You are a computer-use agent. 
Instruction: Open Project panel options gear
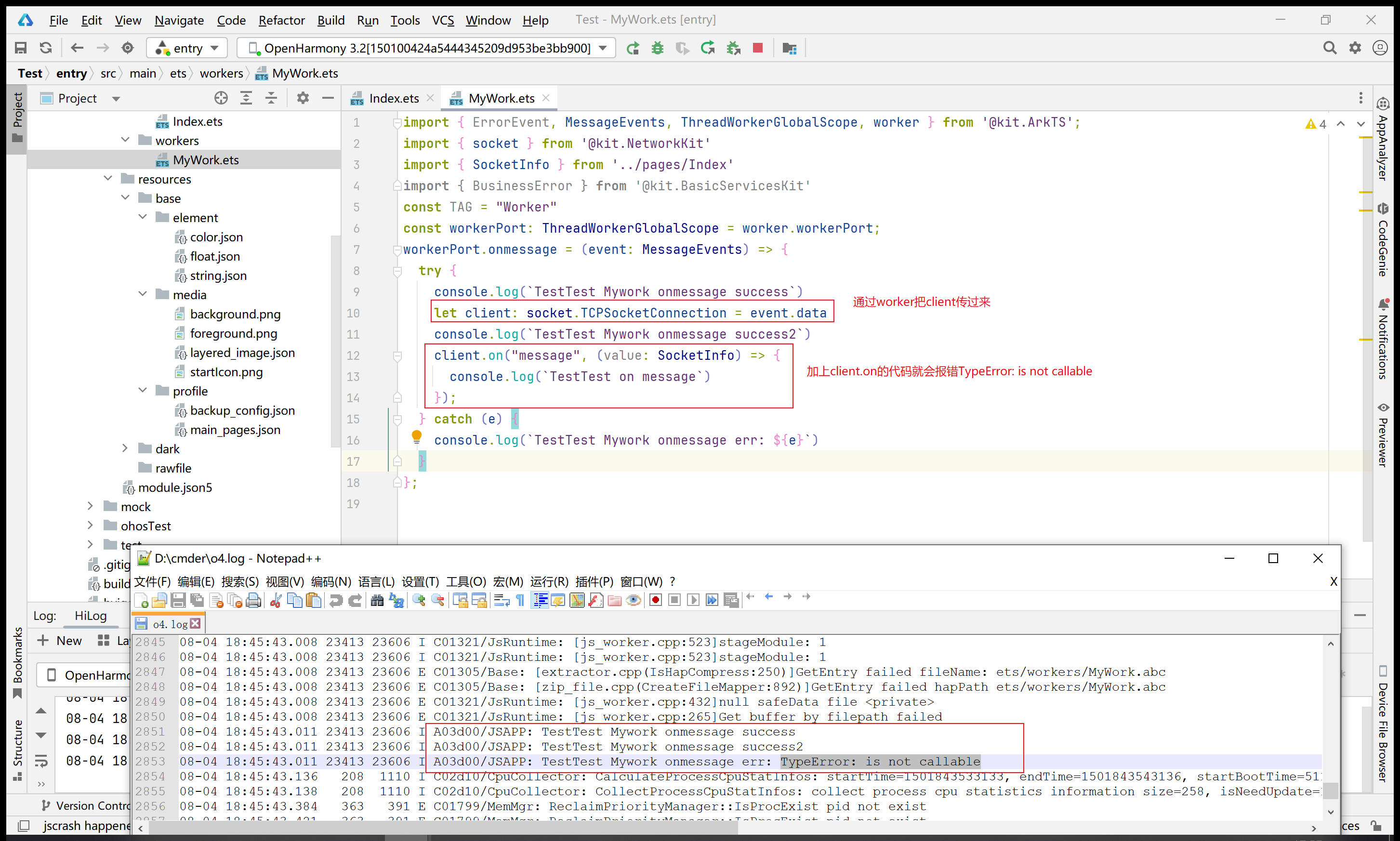click(303, 98)
